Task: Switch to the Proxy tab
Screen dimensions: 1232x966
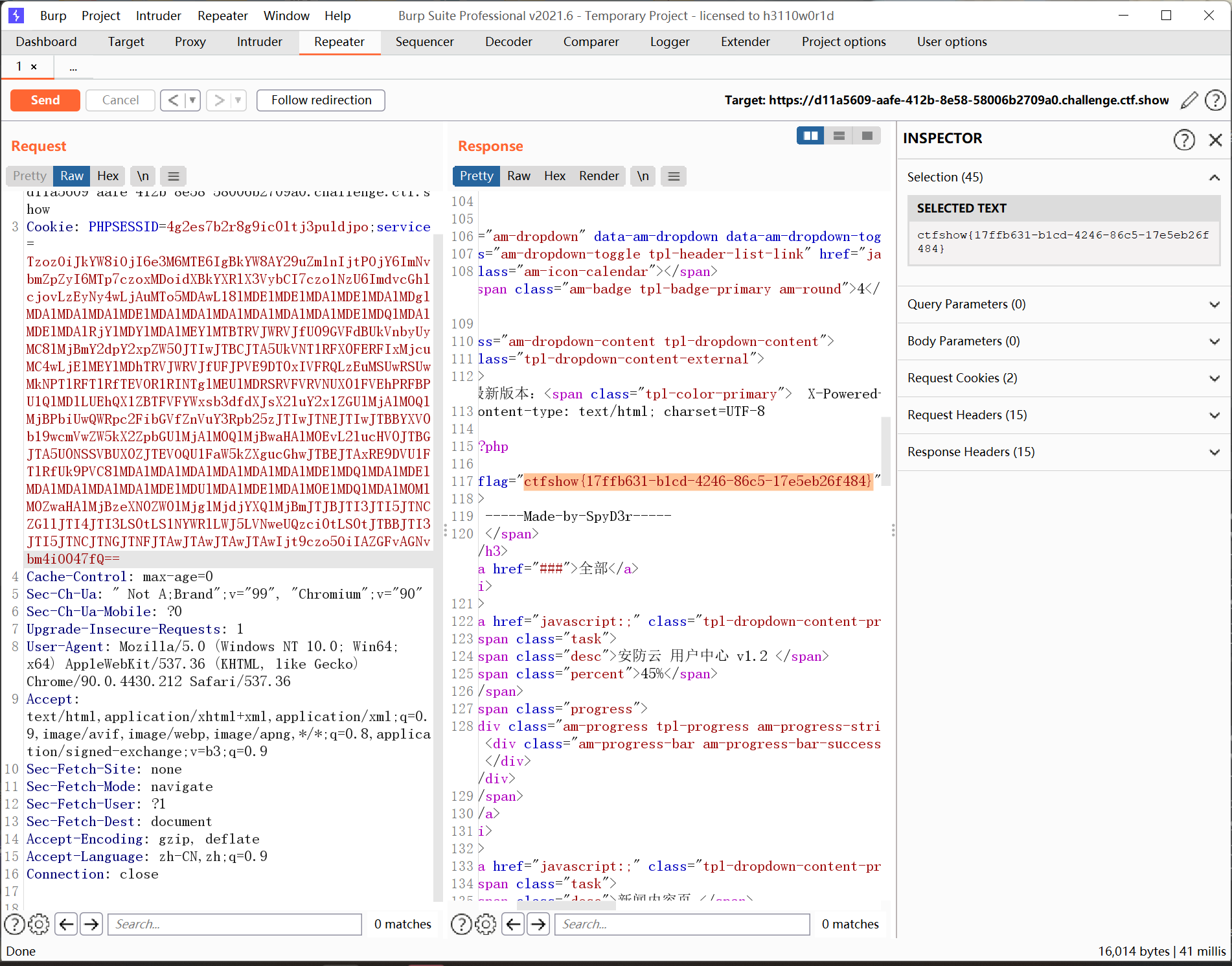Action: coord(190,42)
